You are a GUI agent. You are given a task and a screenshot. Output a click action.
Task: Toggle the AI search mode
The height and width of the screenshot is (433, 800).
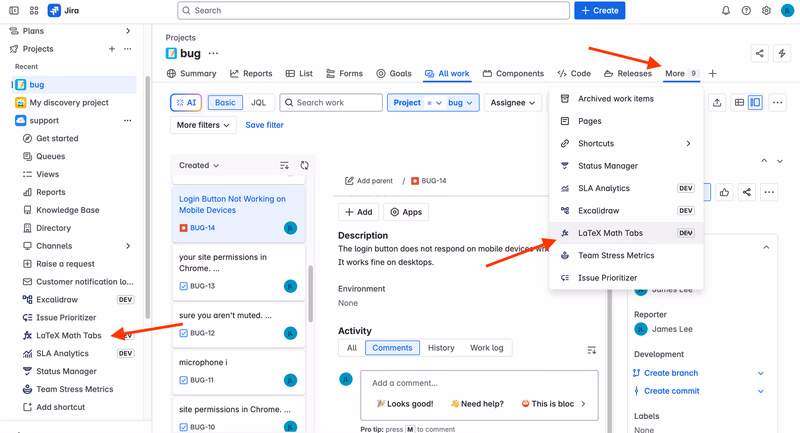pos(186,103)
